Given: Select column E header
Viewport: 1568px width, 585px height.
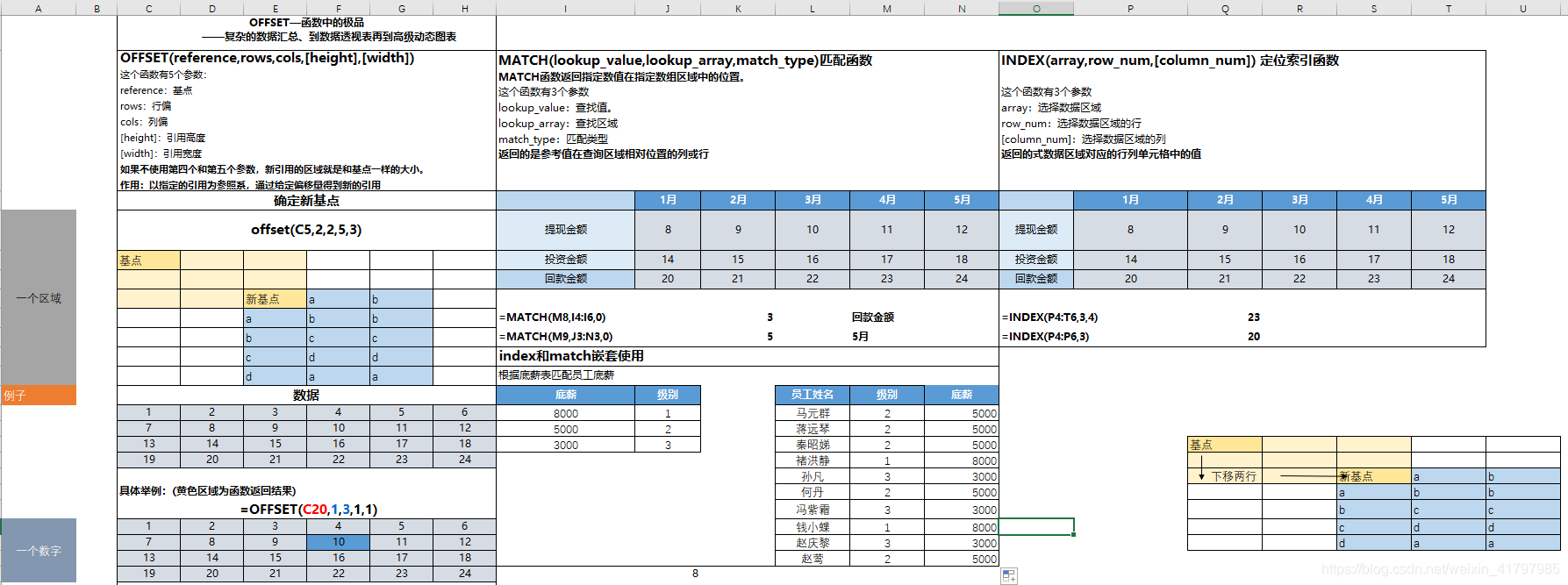Looking at the screenshot, I should (x=276, y=8).
